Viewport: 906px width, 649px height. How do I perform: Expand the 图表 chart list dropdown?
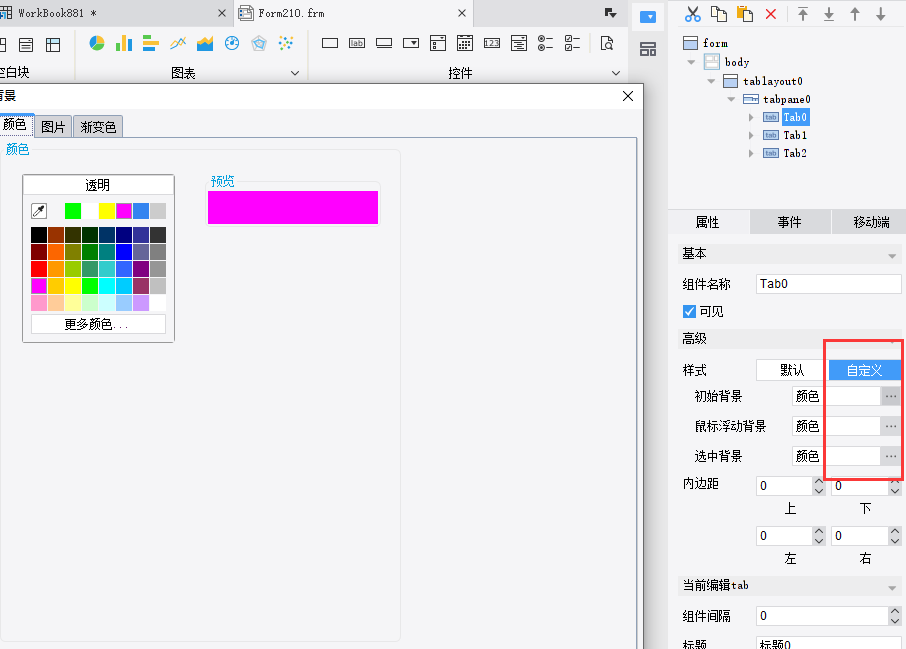pos(295,73)
